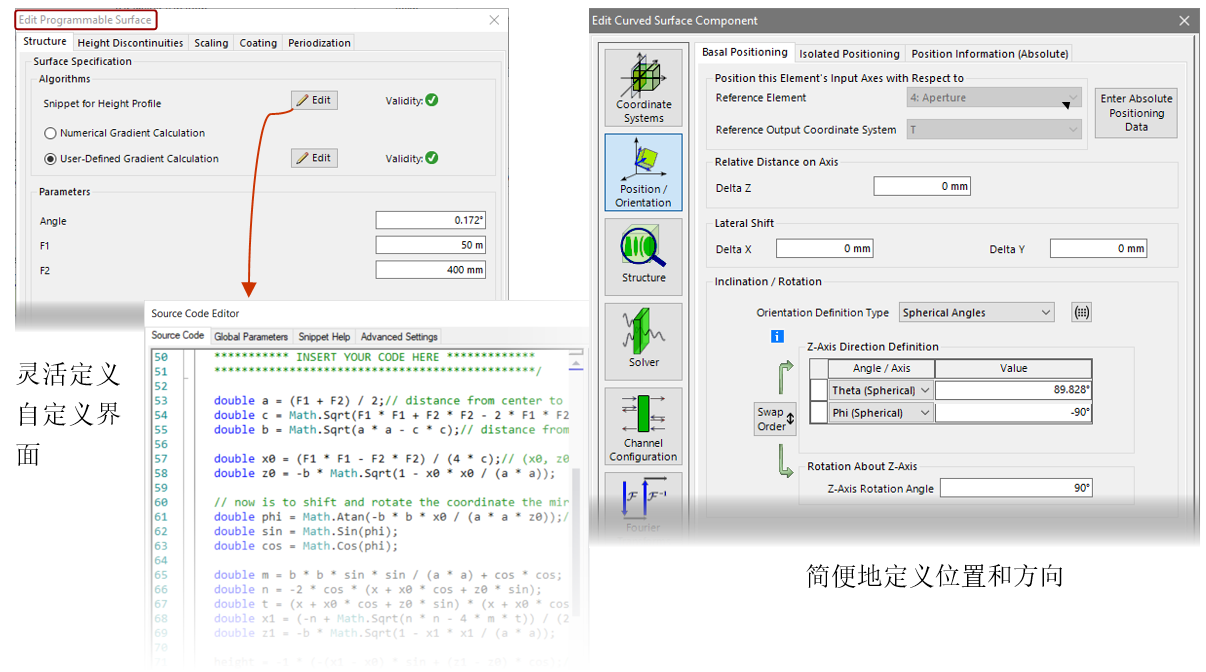Switch to Coating tab
Image resolution: width=1206 pixels, height=672 pixels.
[x=258, y=43]
